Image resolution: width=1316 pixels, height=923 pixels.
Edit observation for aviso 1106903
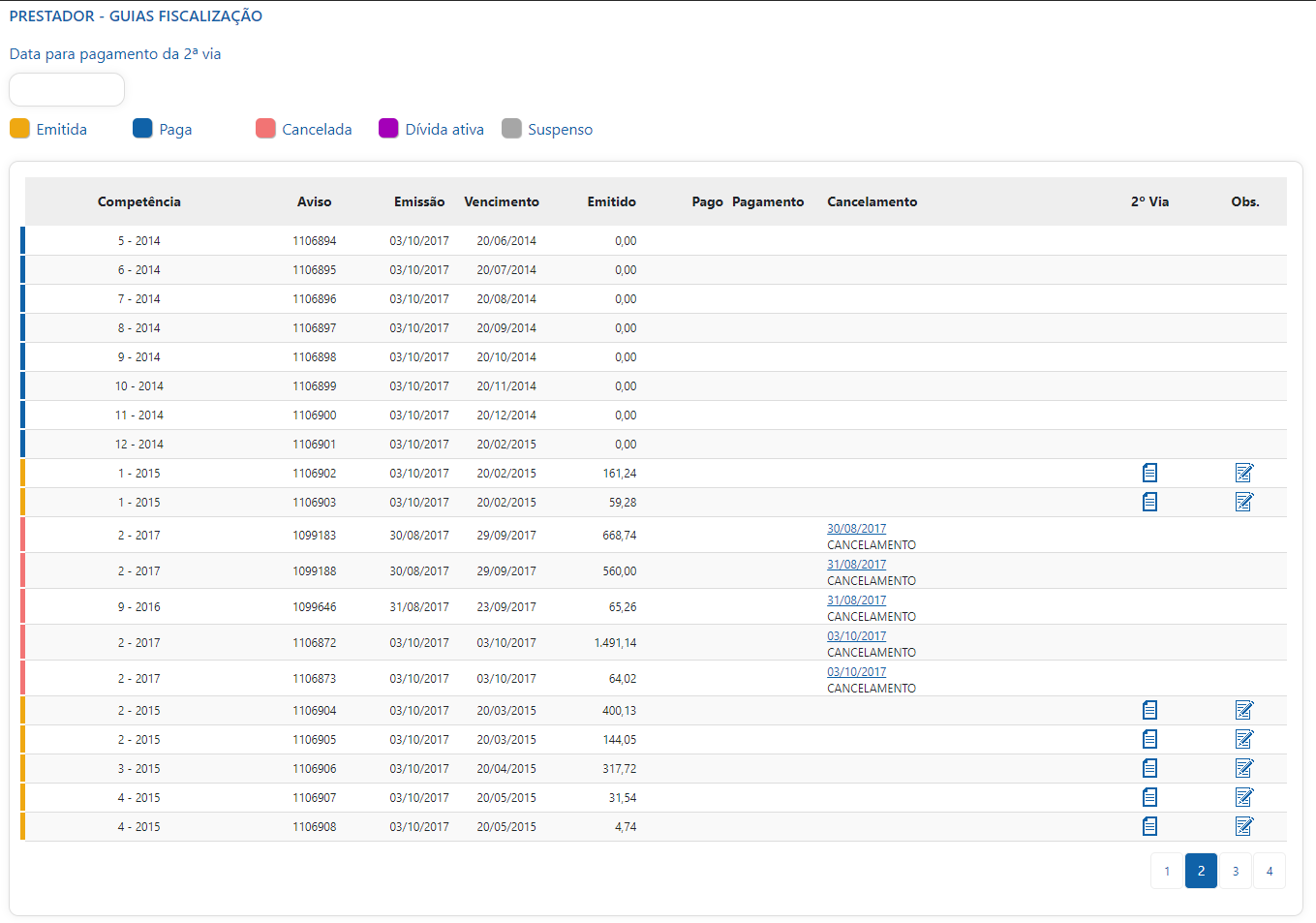click(1244, 502)
